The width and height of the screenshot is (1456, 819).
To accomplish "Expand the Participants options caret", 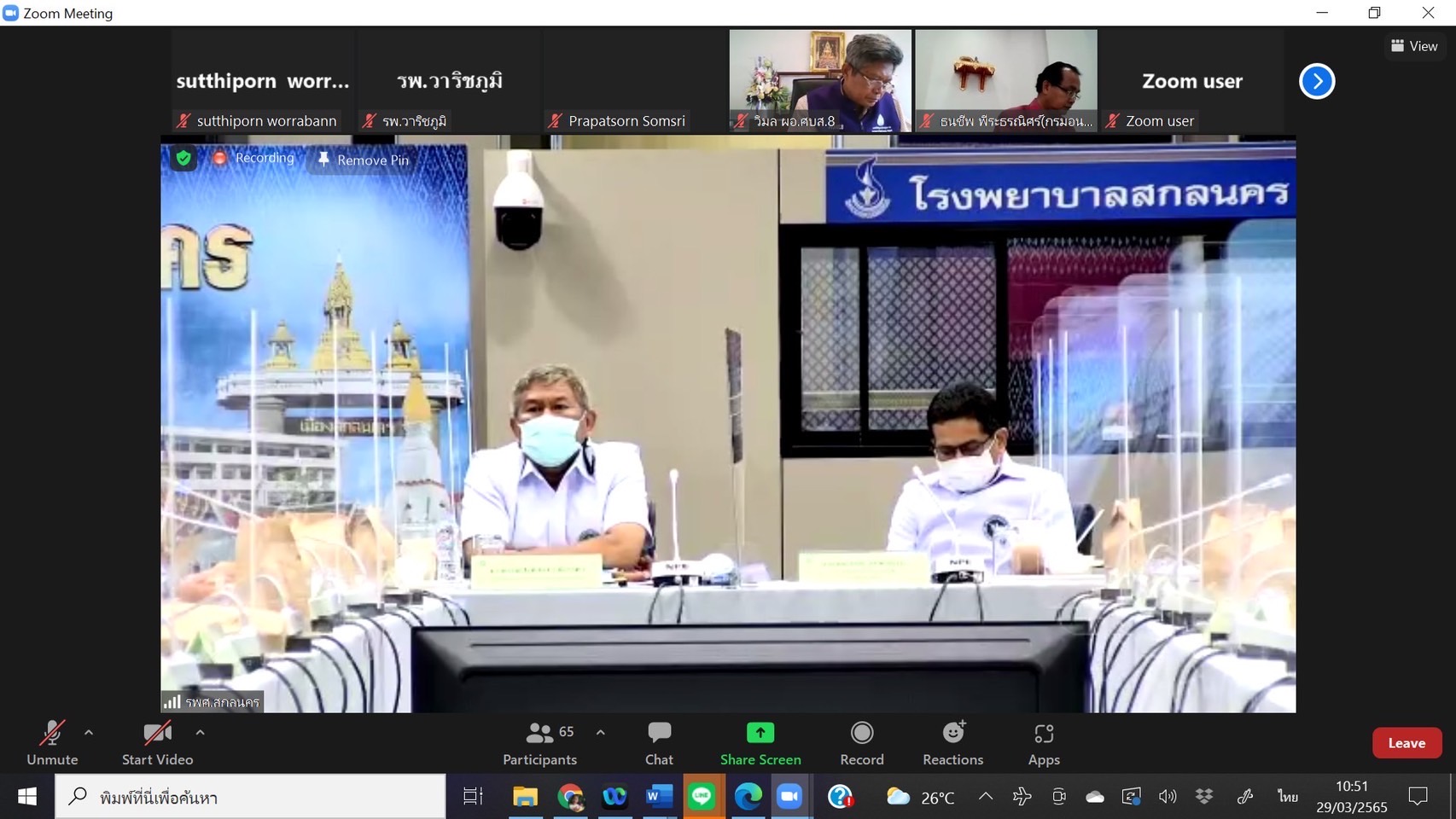I will tap(601, 732).
